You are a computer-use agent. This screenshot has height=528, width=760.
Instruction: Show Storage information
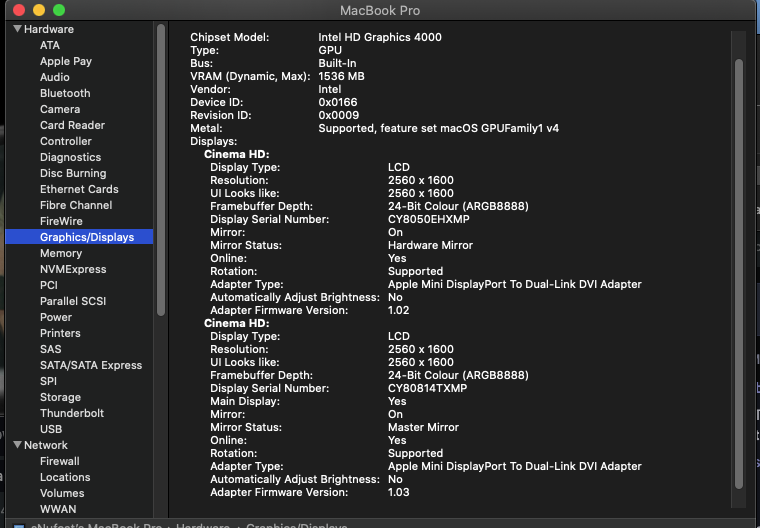click(x=61, y=397)
